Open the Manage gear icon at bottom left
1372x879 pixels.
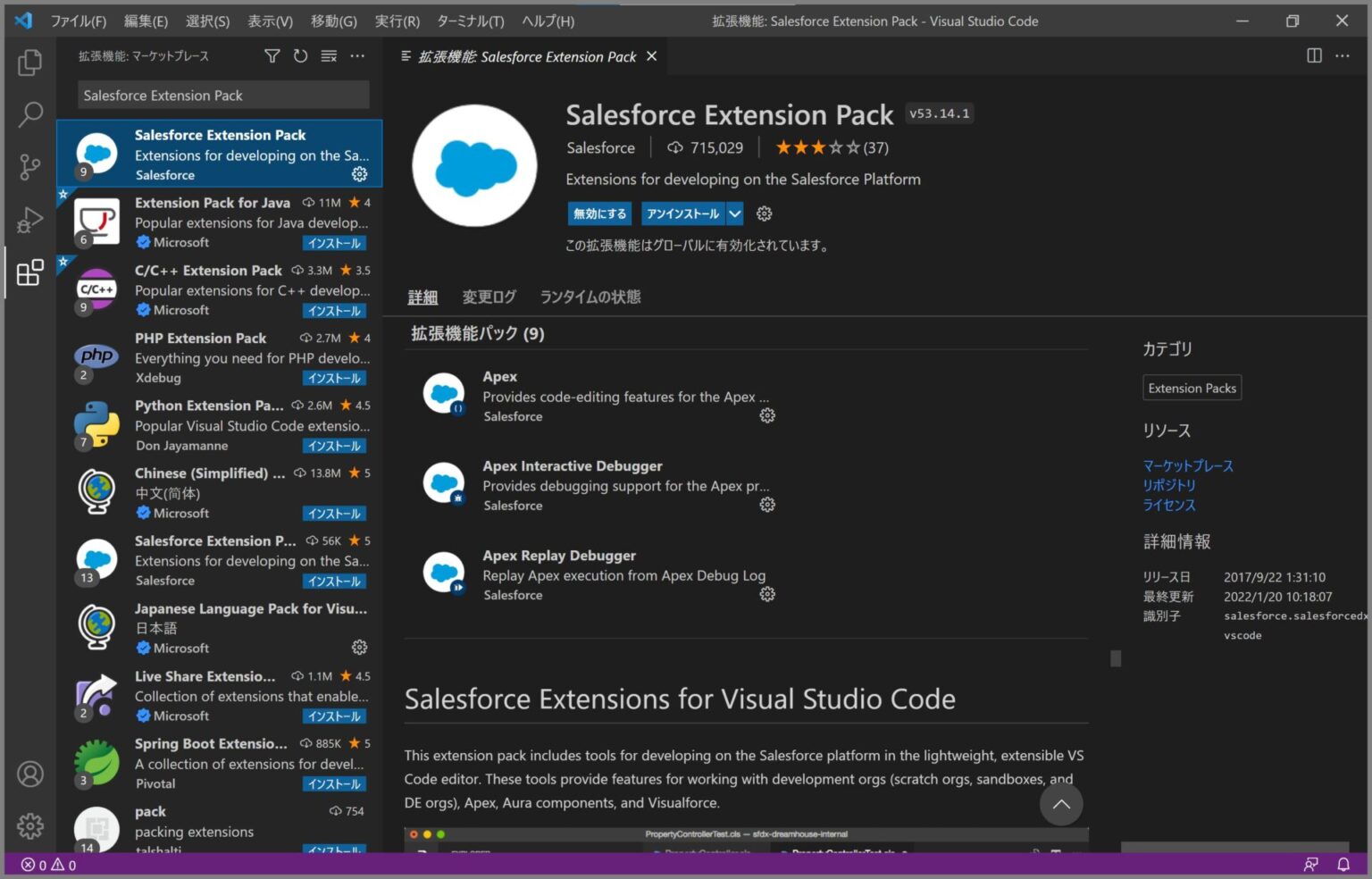30,826
